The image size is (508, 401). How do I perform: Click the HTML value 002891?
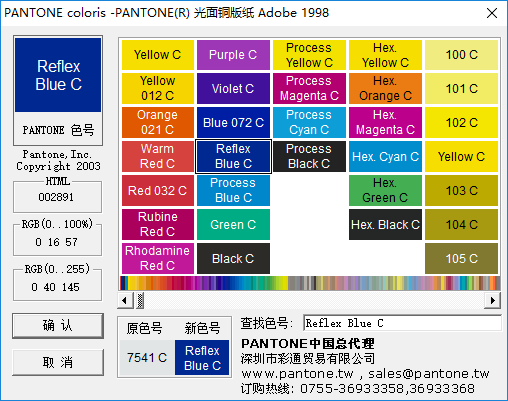(x=56, y=197)
